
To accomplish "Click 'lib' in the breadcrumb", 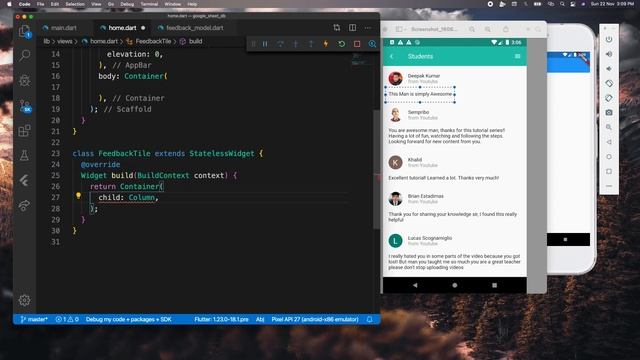I will click(47, 41).
